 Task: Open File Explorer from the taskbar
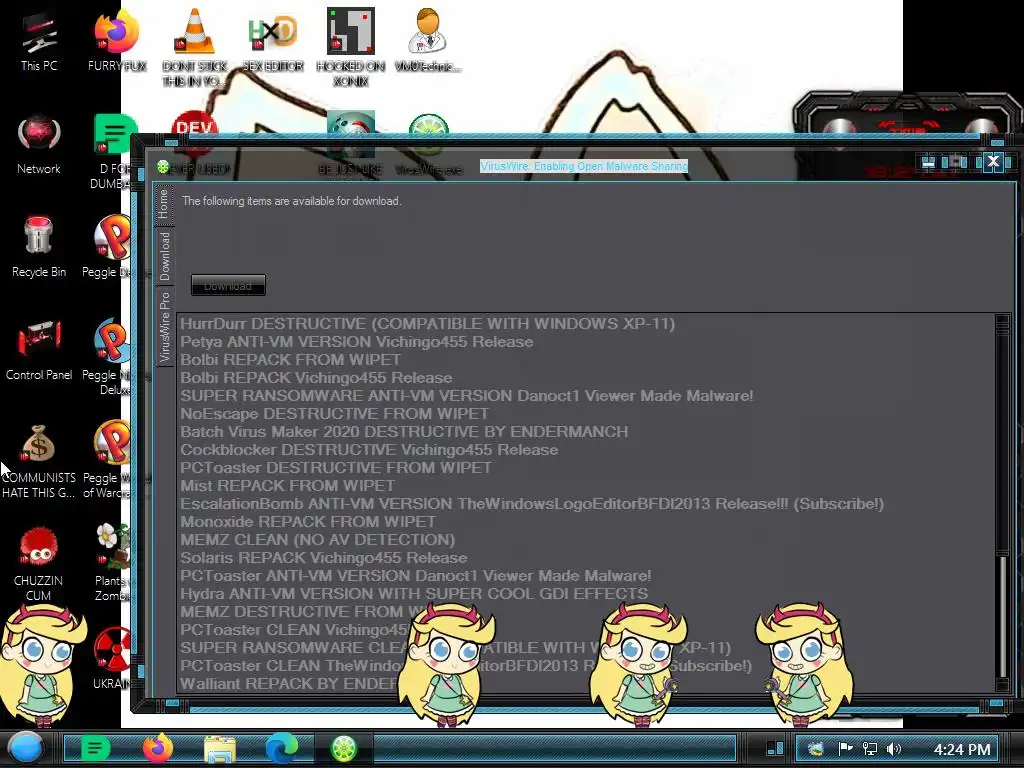coord(219,749)
